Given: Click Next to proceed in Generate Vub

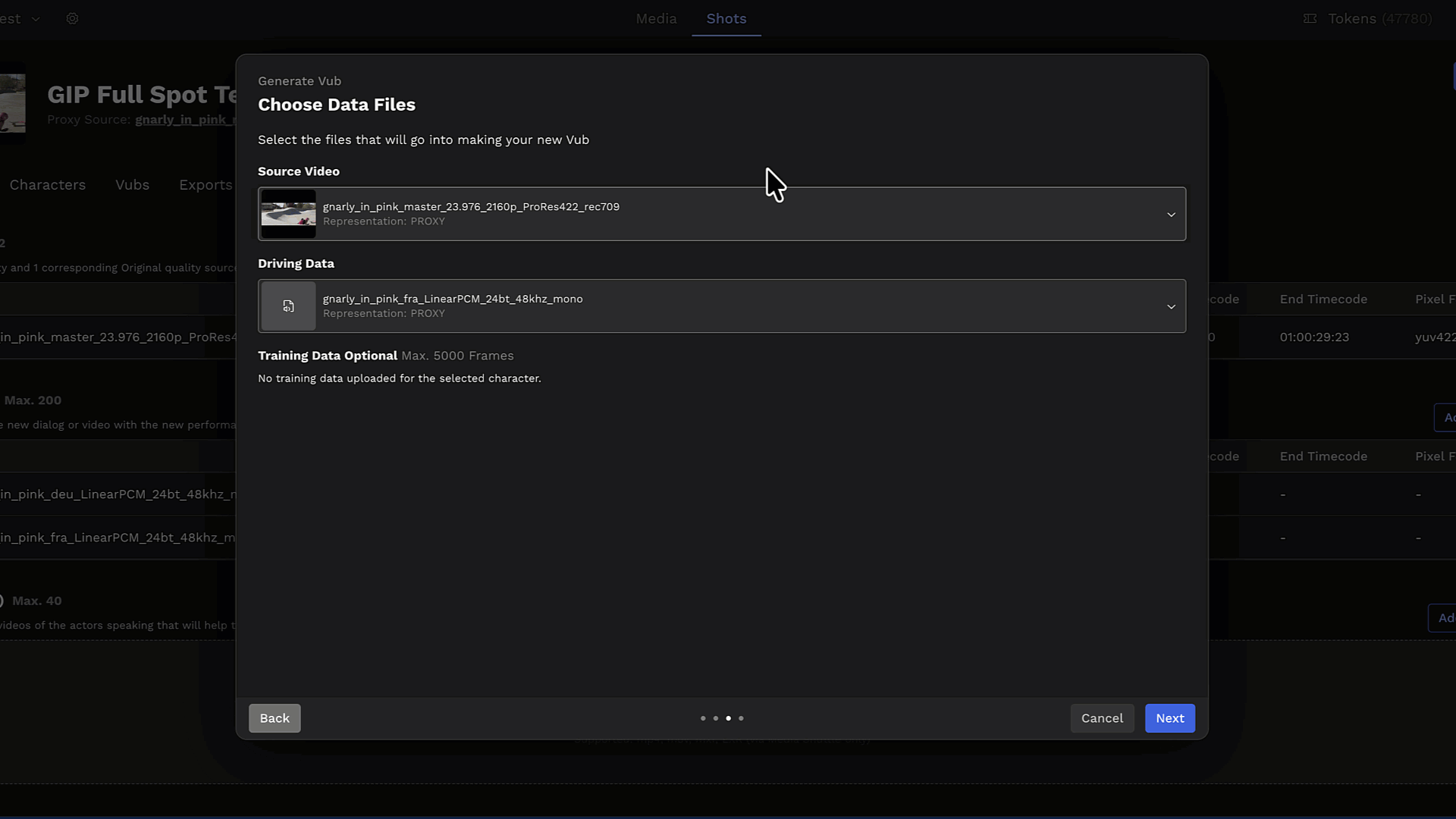Looking at the screenshot, I should (1169, 718).
